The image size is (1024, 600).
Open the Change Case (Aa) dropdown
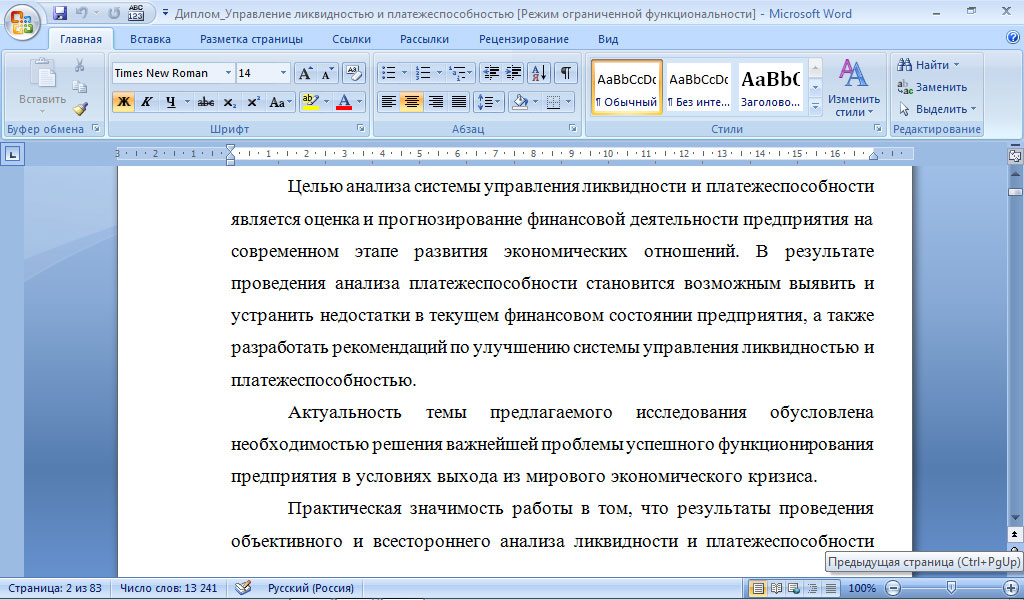pyautogui.click(x=280, y=102)
